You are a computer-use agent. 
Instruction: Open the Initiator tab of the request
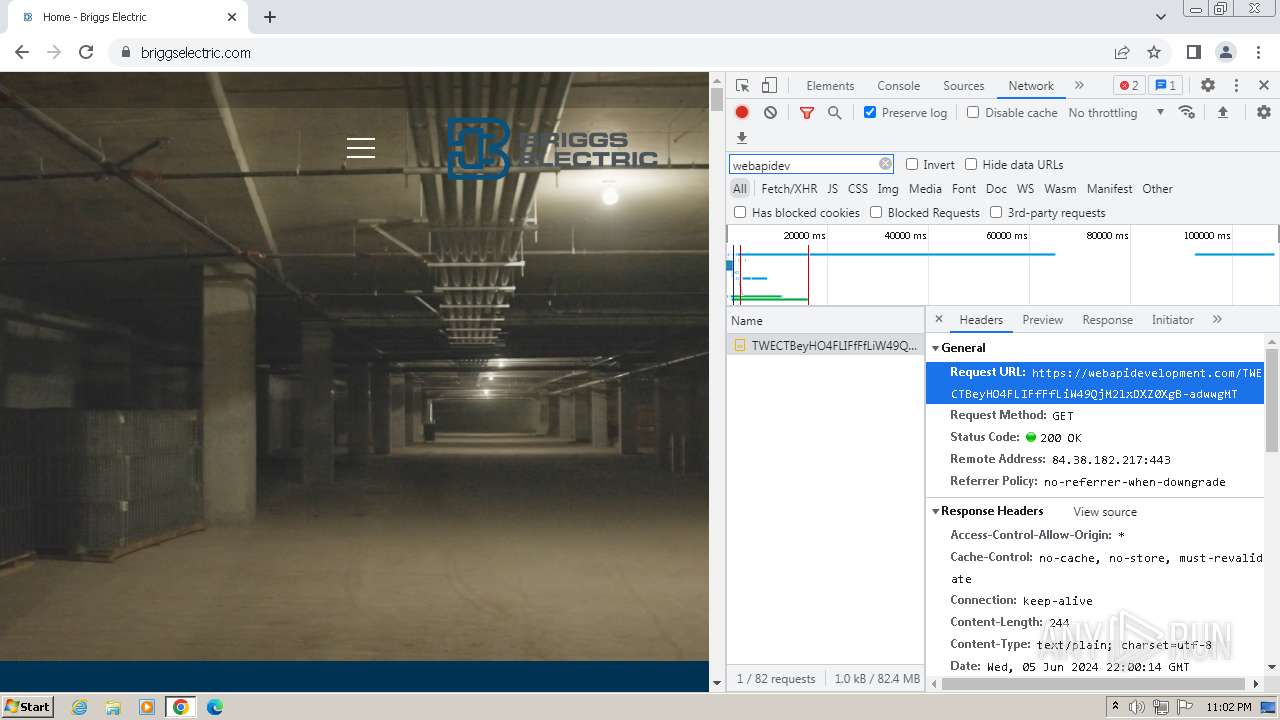tap(1172, 320)
